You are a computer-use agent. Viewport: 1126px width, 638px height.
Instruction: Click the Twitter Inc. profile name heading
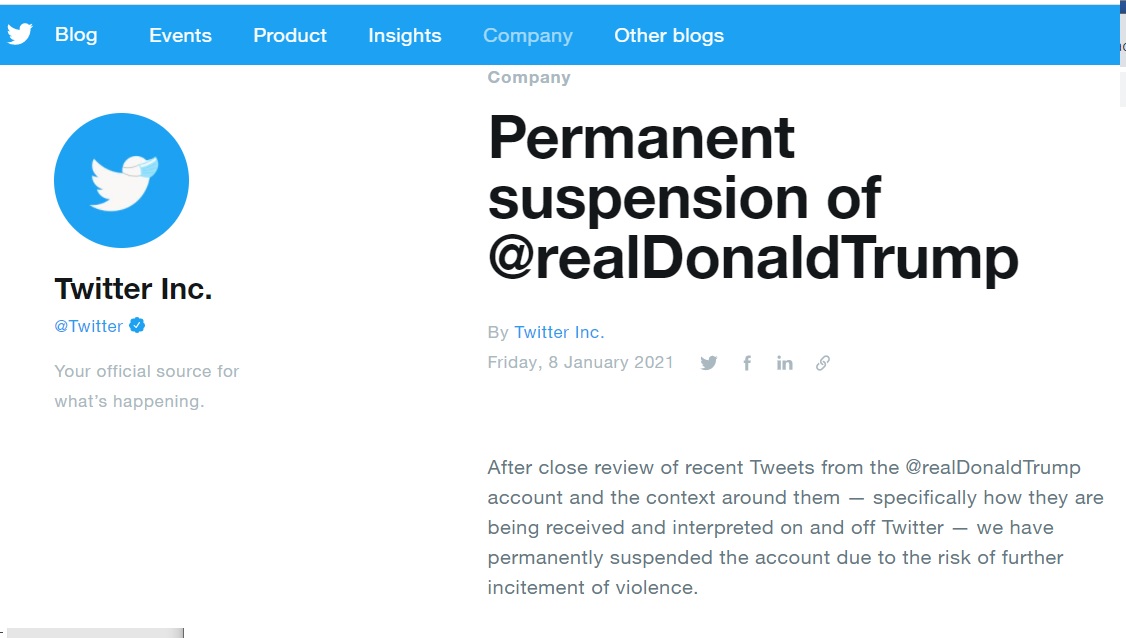(x=134, y=289)
